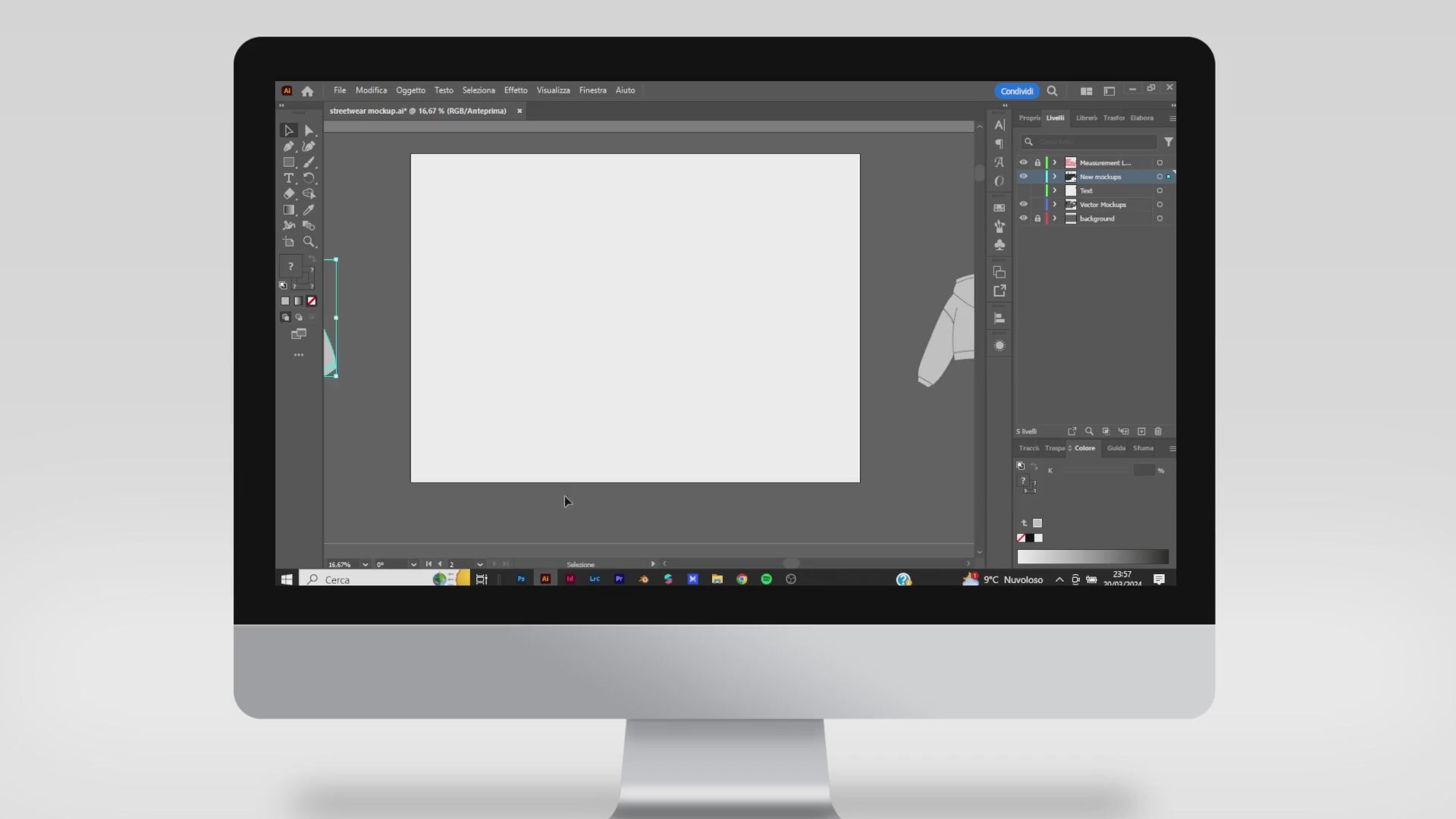Image resolution: width=1456 pixels, height=819 pixels.
Task: Select the Zoom tool
Action: (309, 241)
